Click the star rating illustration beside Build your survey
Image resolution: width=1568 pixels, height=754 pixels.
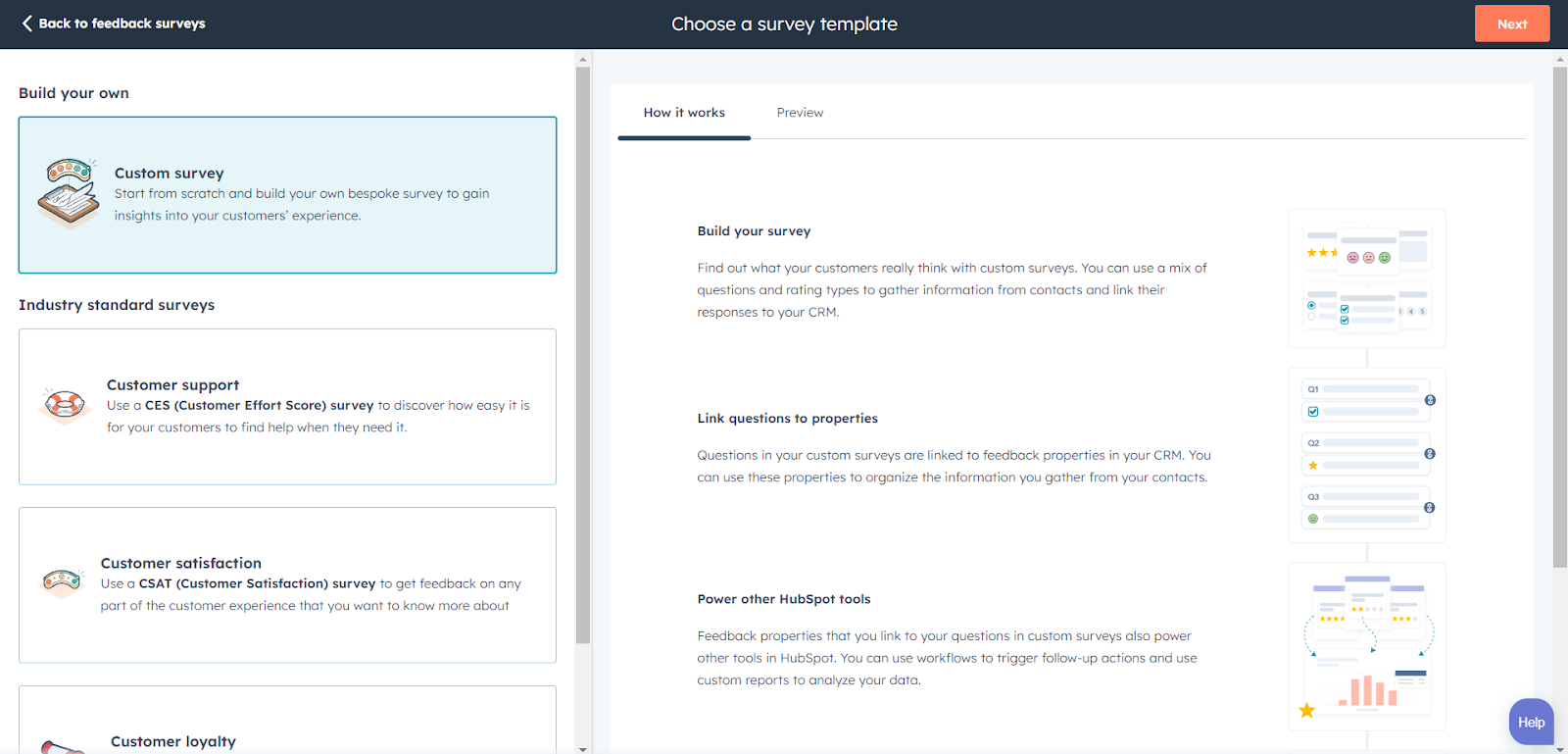pyautogui.click(x=1366, y=278)
